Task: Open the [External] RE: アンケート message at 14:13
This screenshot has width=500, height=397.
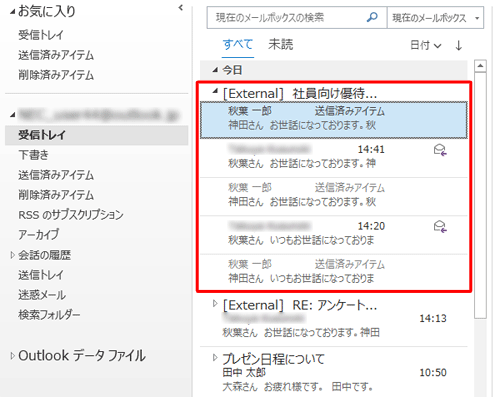Action: pyautogui.click(x=334, y=319)
